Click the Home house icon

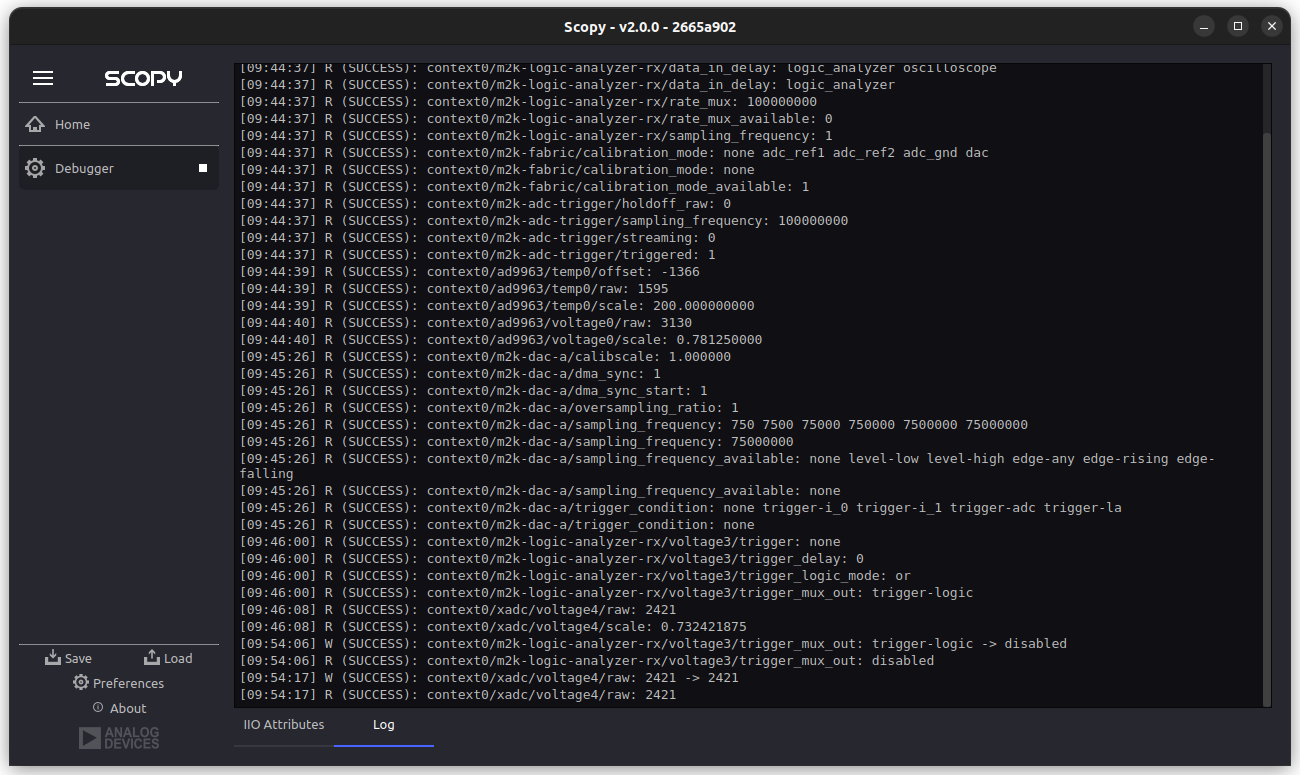pyautogui.click(x=35, y=125)
